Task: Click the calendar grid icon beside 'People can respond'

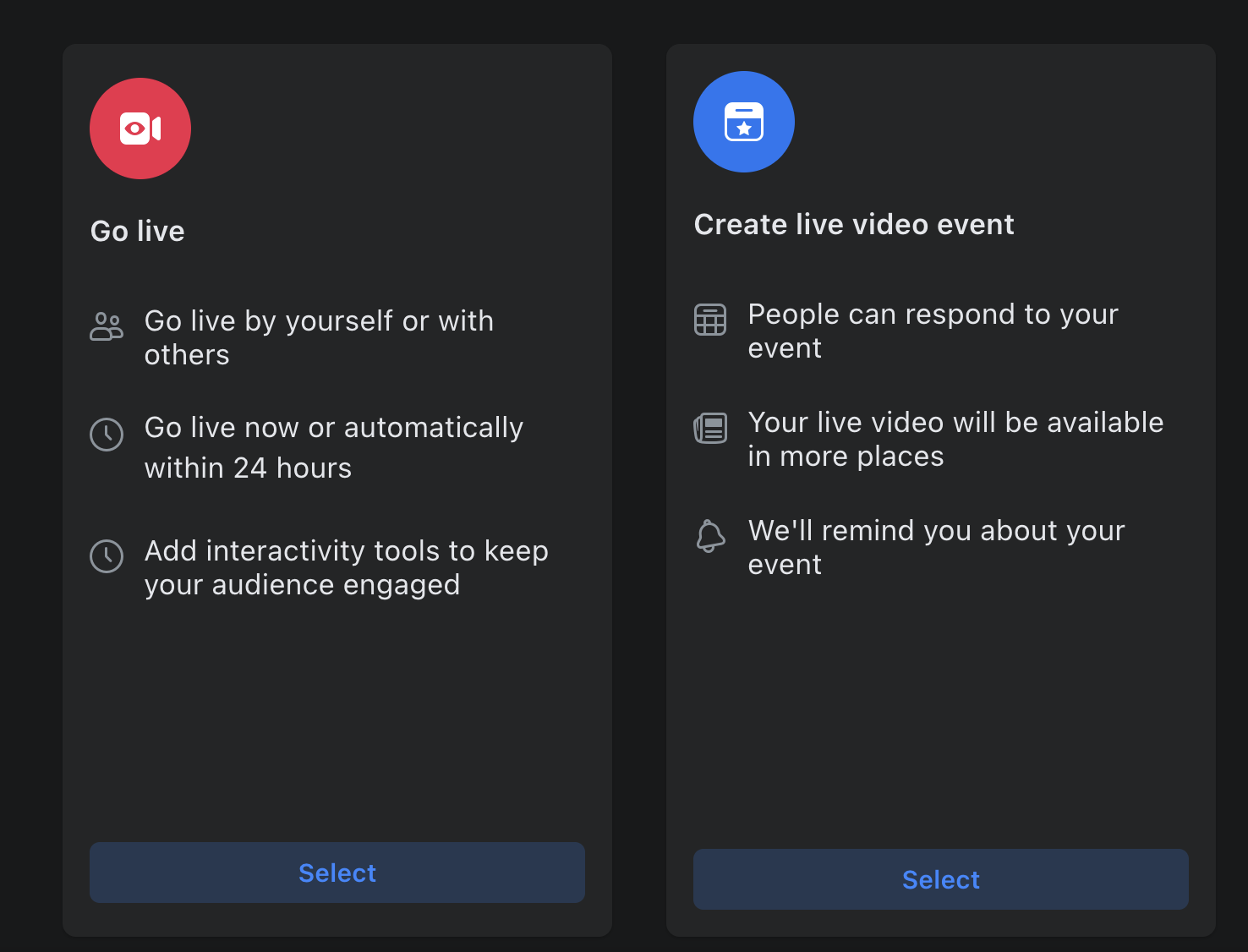Action: [710, 320]
